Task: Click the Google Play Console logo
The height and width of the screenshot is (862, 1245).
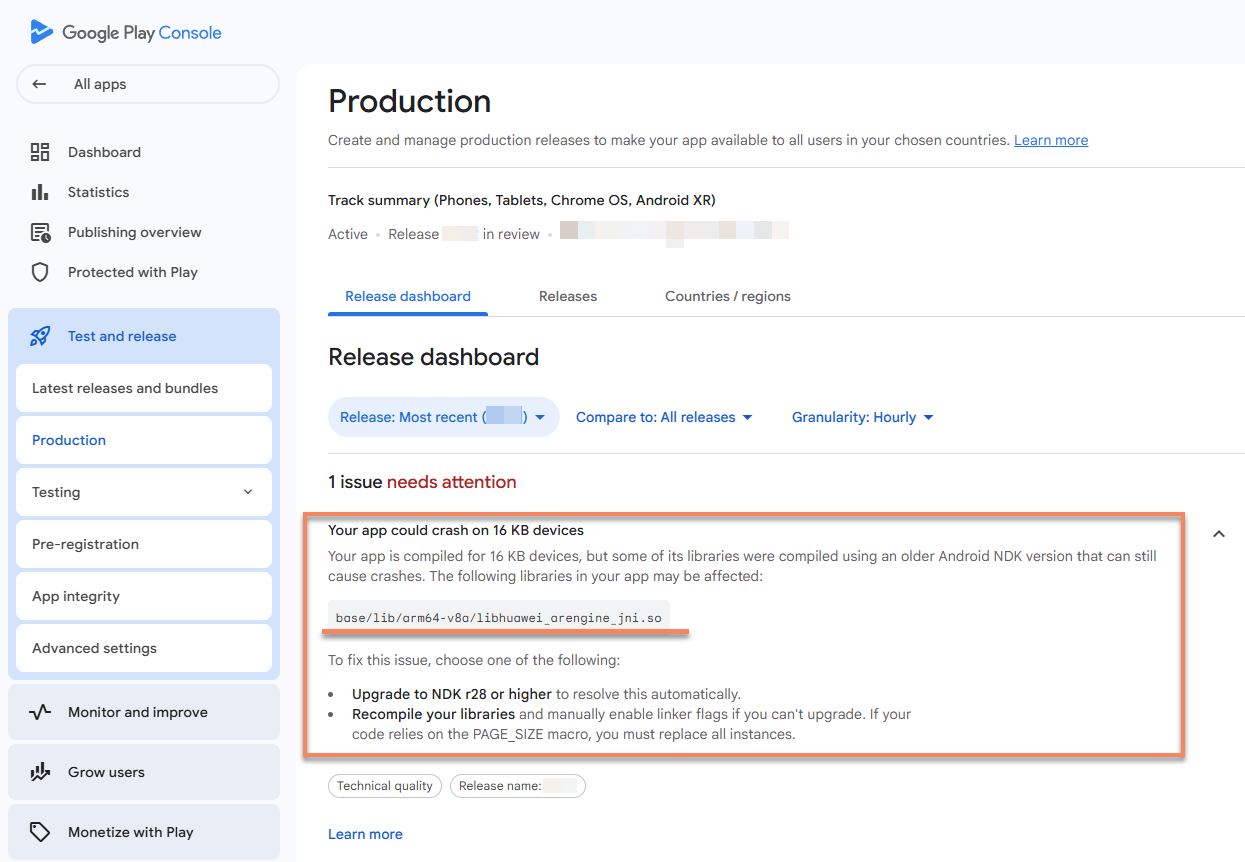Action: click(x=126, y=32)
